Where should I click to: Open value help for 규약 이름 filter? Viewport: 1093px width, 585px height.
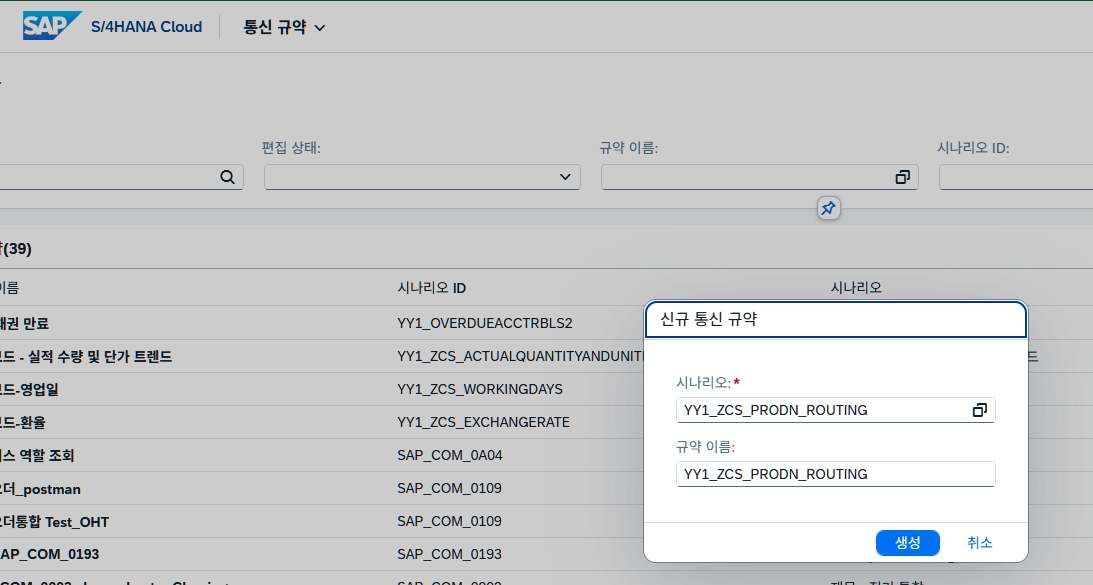[902, 177]
